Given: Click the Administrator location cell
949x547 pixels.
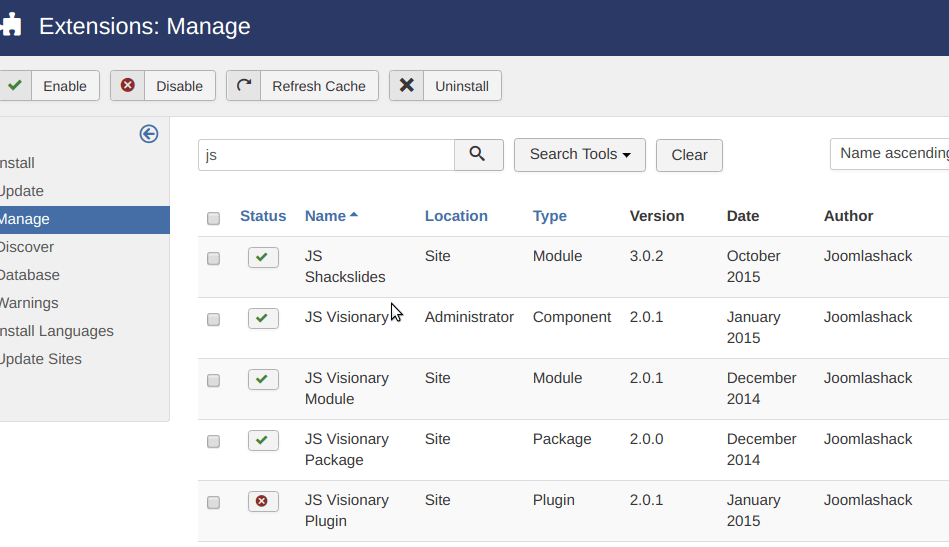Looking at the screenshot, I should (469, 317).
